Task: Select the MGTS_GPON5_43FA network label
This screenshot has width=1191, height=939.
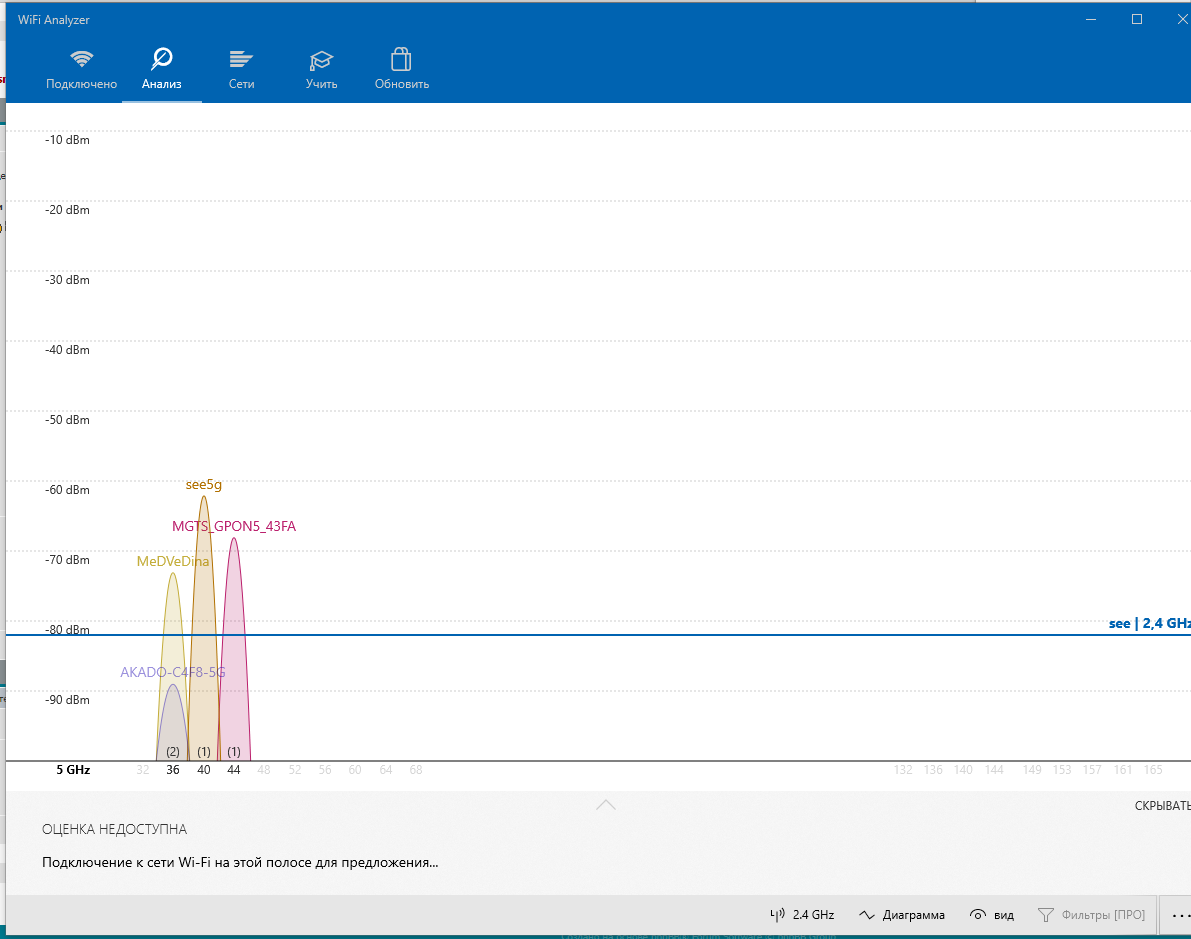Action: pyautogui.click(x=234, y=526)
